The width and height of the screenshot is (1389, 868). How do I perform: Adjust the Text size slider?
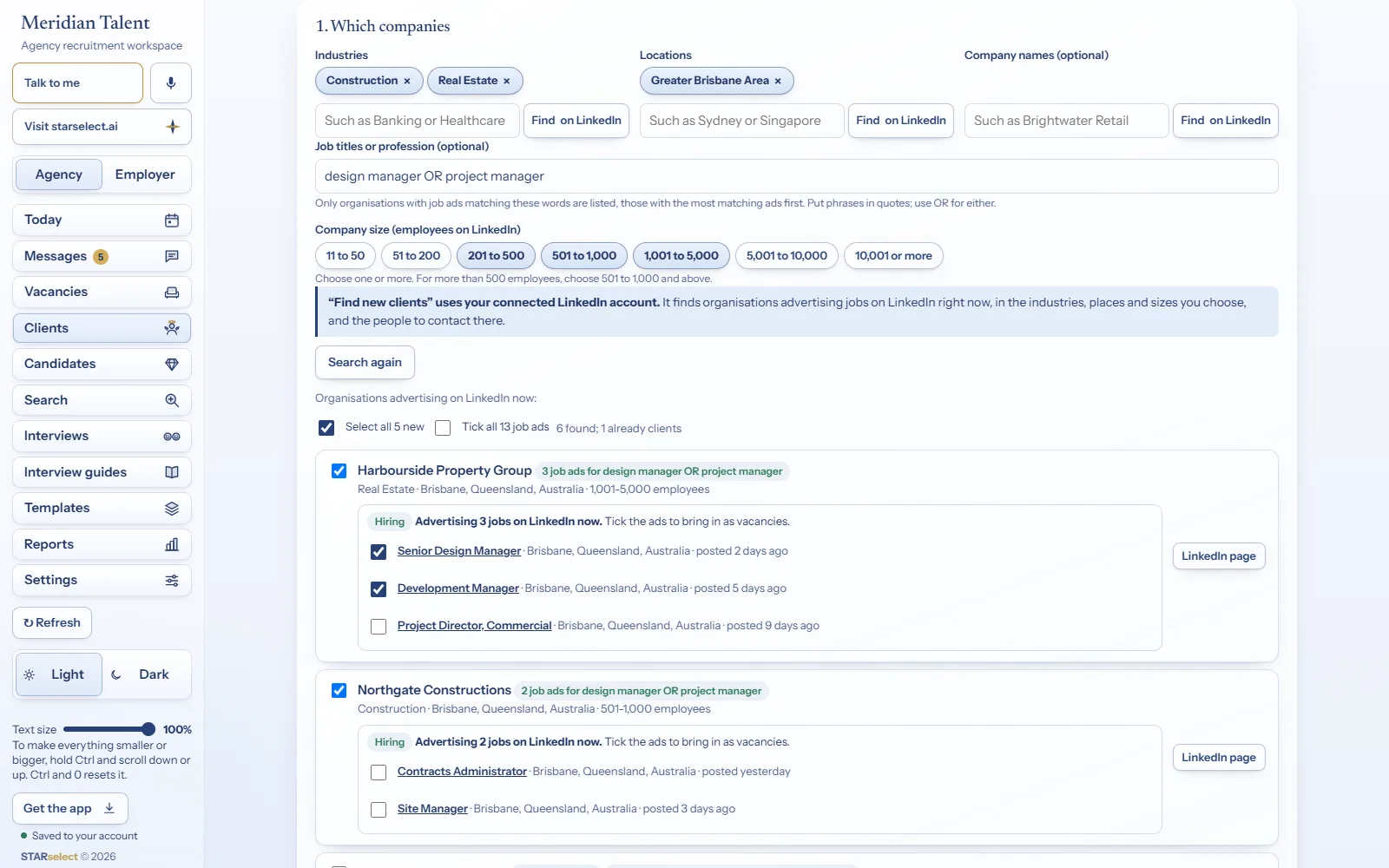pos(109,730)
